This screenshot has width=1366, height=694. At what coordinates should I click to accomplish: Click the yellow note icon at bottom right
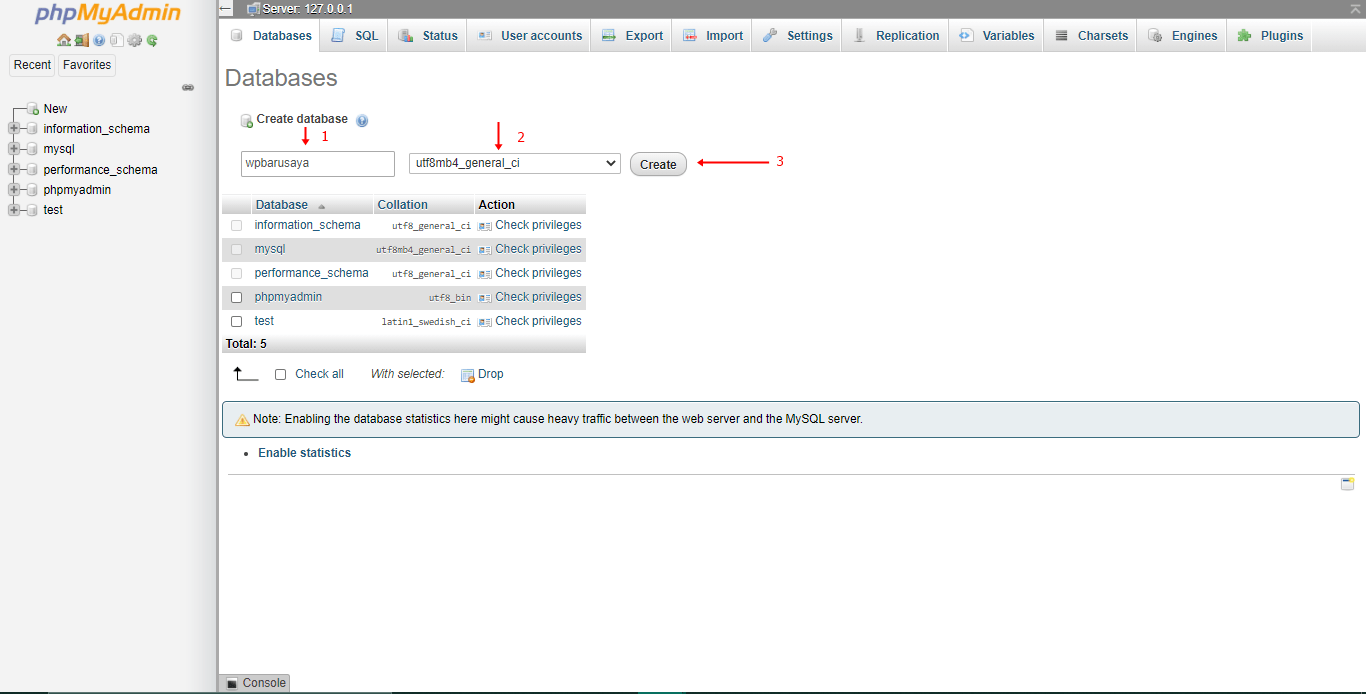[x=1347, y=484]
